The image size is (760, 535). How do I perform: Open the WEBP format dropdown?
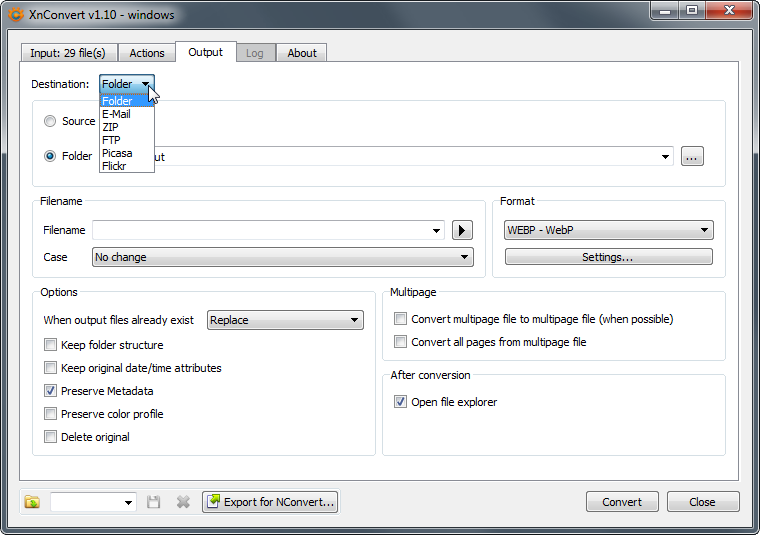coord(608,230)
